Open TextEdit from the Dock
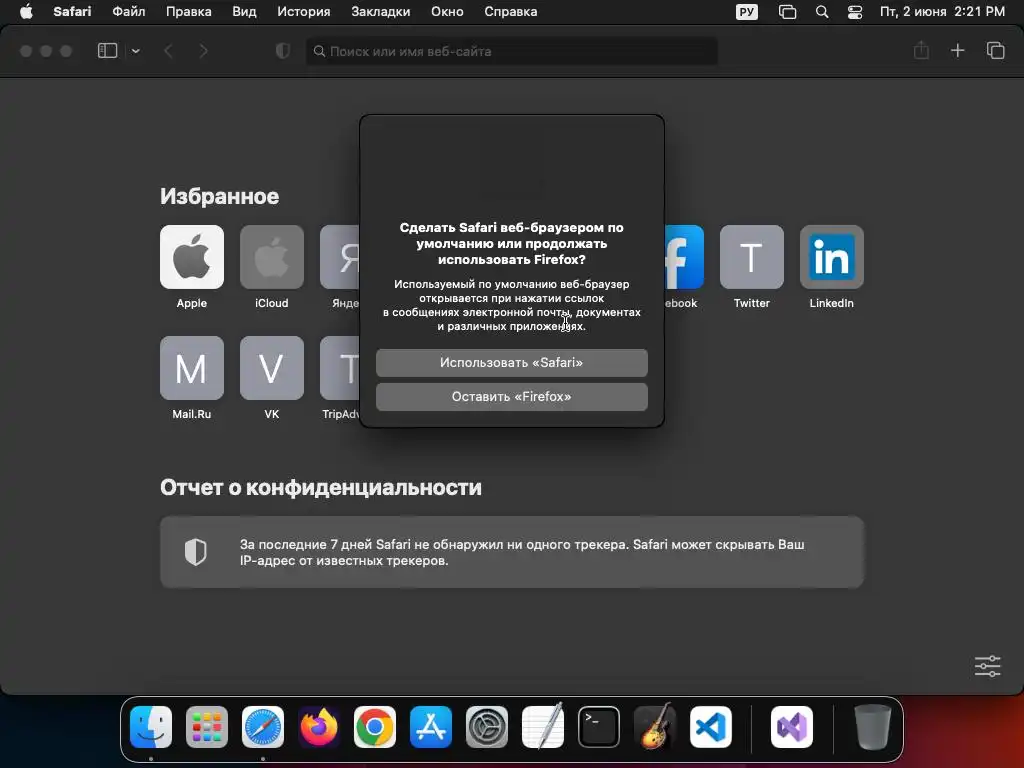 [543, 726]
